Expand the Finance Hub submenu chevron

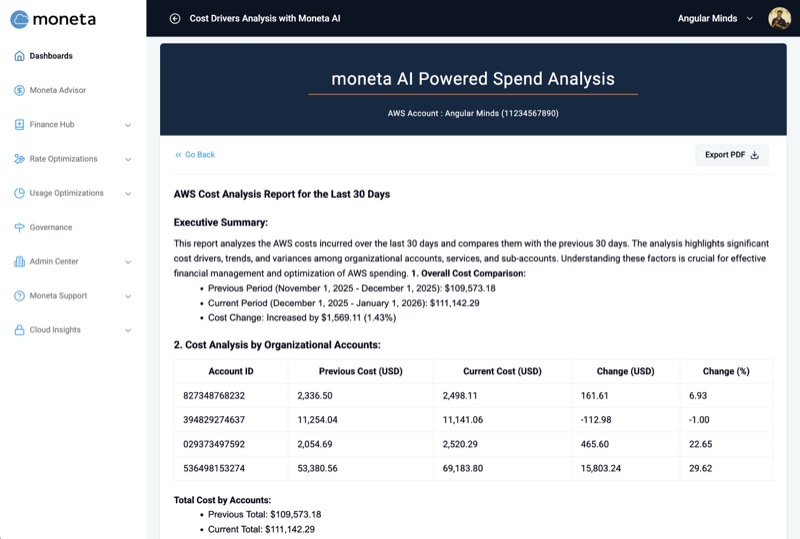click(x=128, y=125)
